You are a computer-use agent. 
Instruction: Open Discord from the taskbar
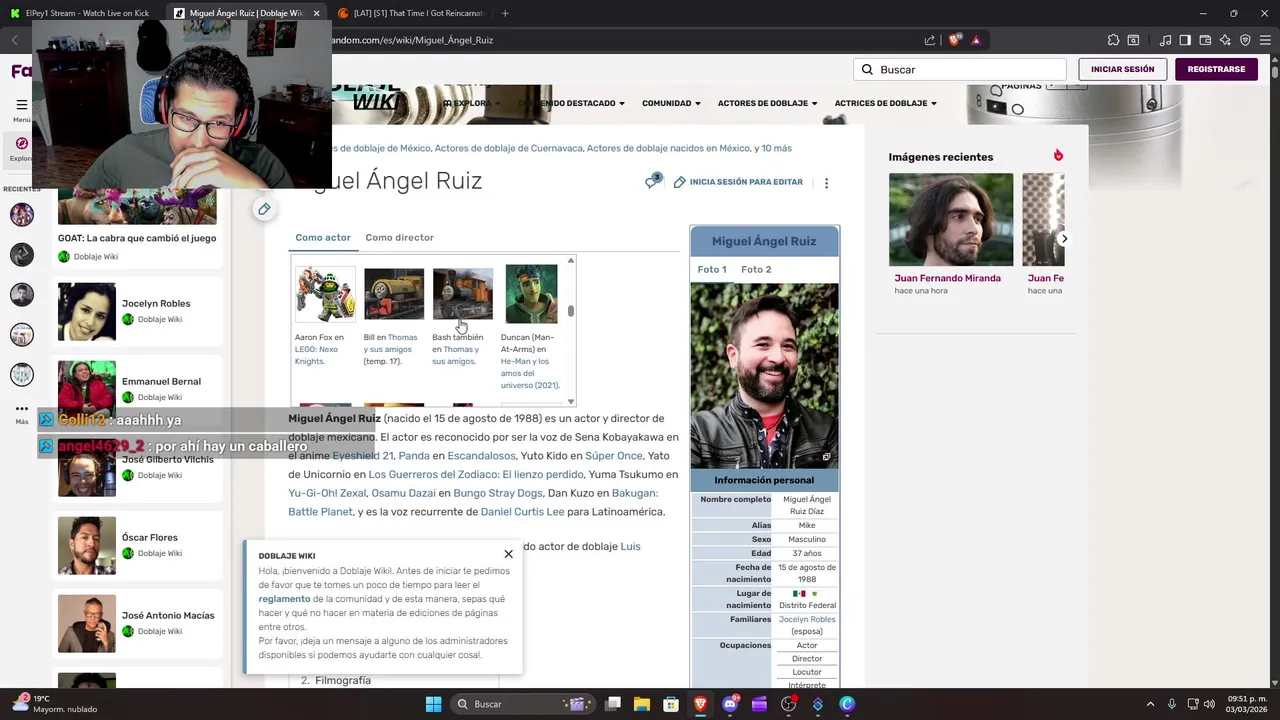pyautogui.click(x=730, y=704)
